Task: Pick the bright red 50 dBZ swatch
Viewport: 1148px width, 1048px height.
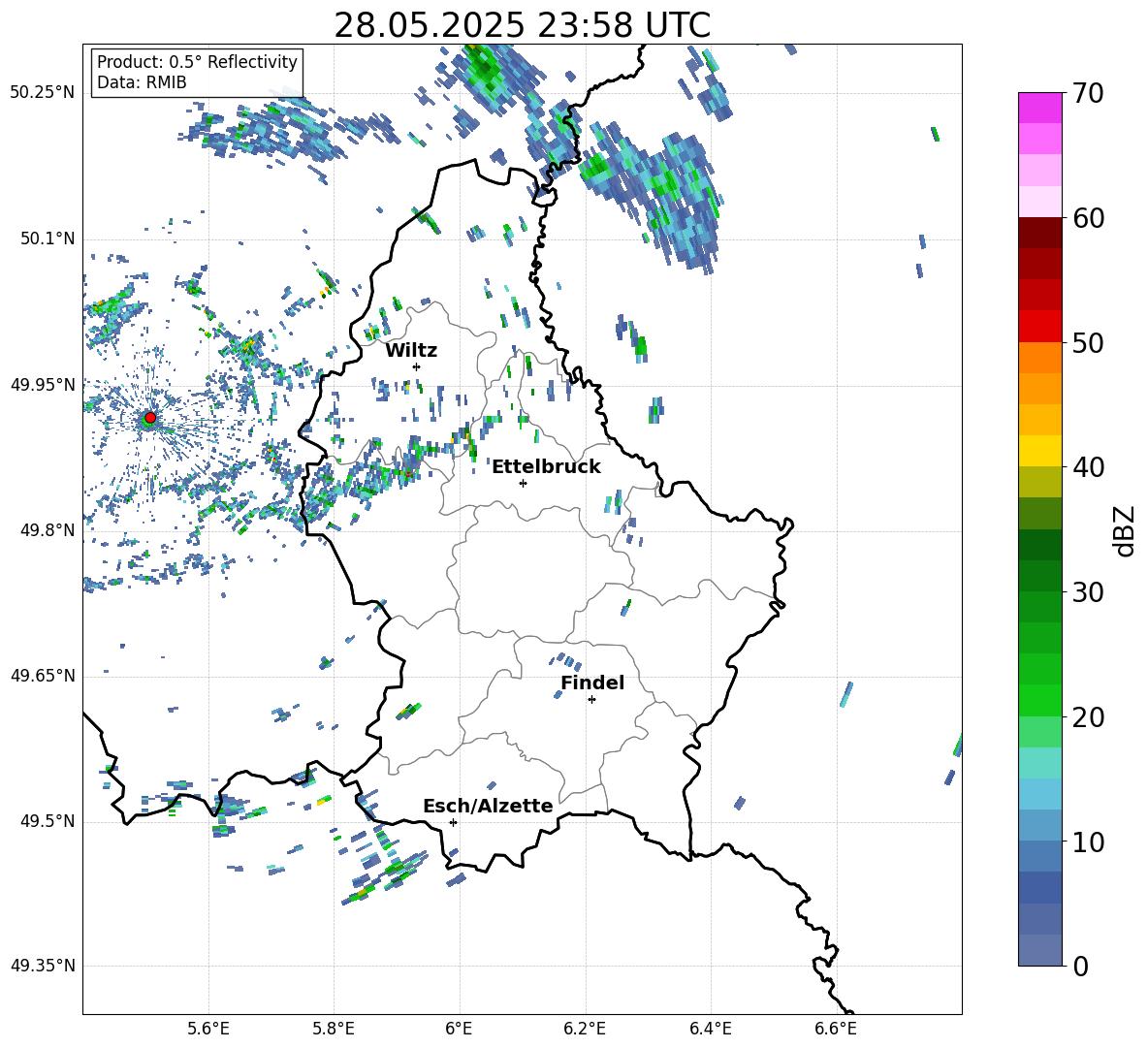Action: pos(1039,327)
